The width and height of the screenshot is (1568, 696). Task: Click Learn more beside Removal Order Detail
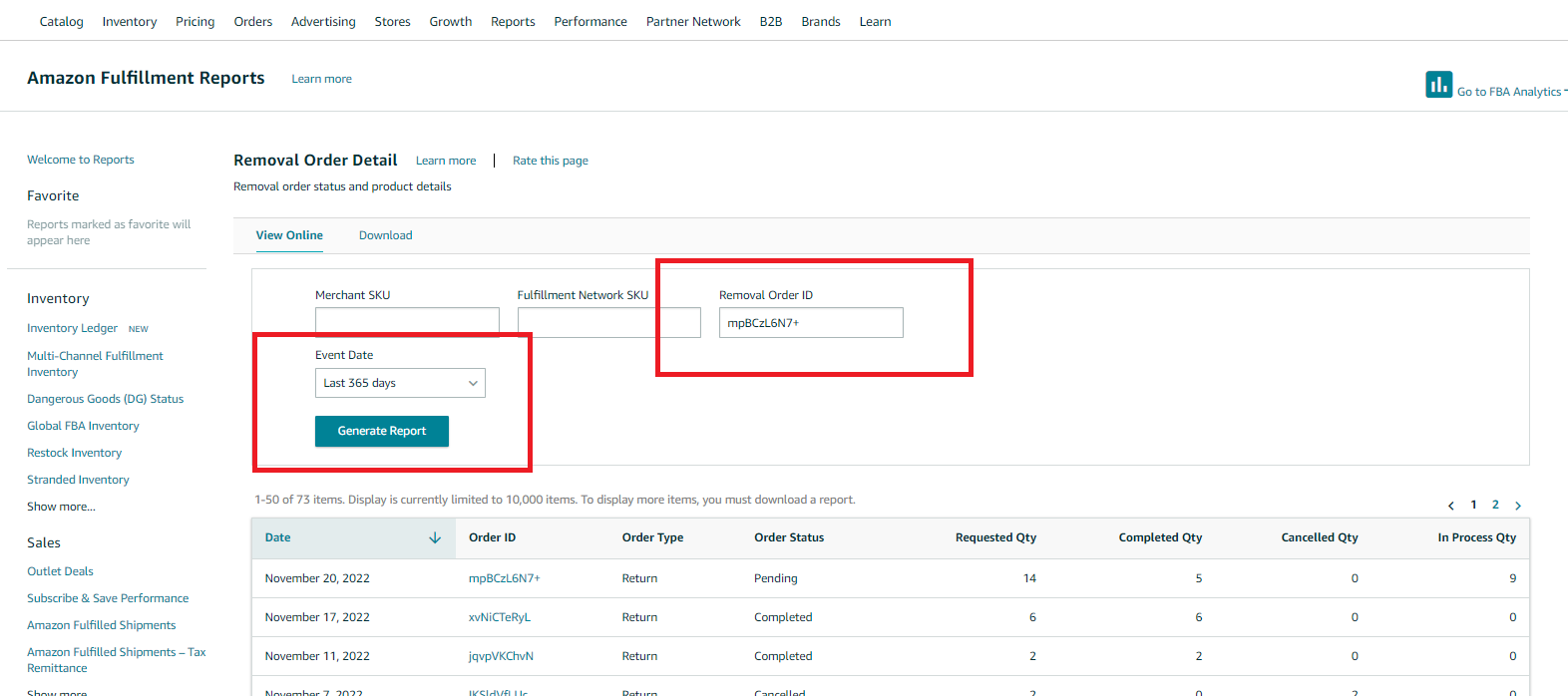click(446, 161)
